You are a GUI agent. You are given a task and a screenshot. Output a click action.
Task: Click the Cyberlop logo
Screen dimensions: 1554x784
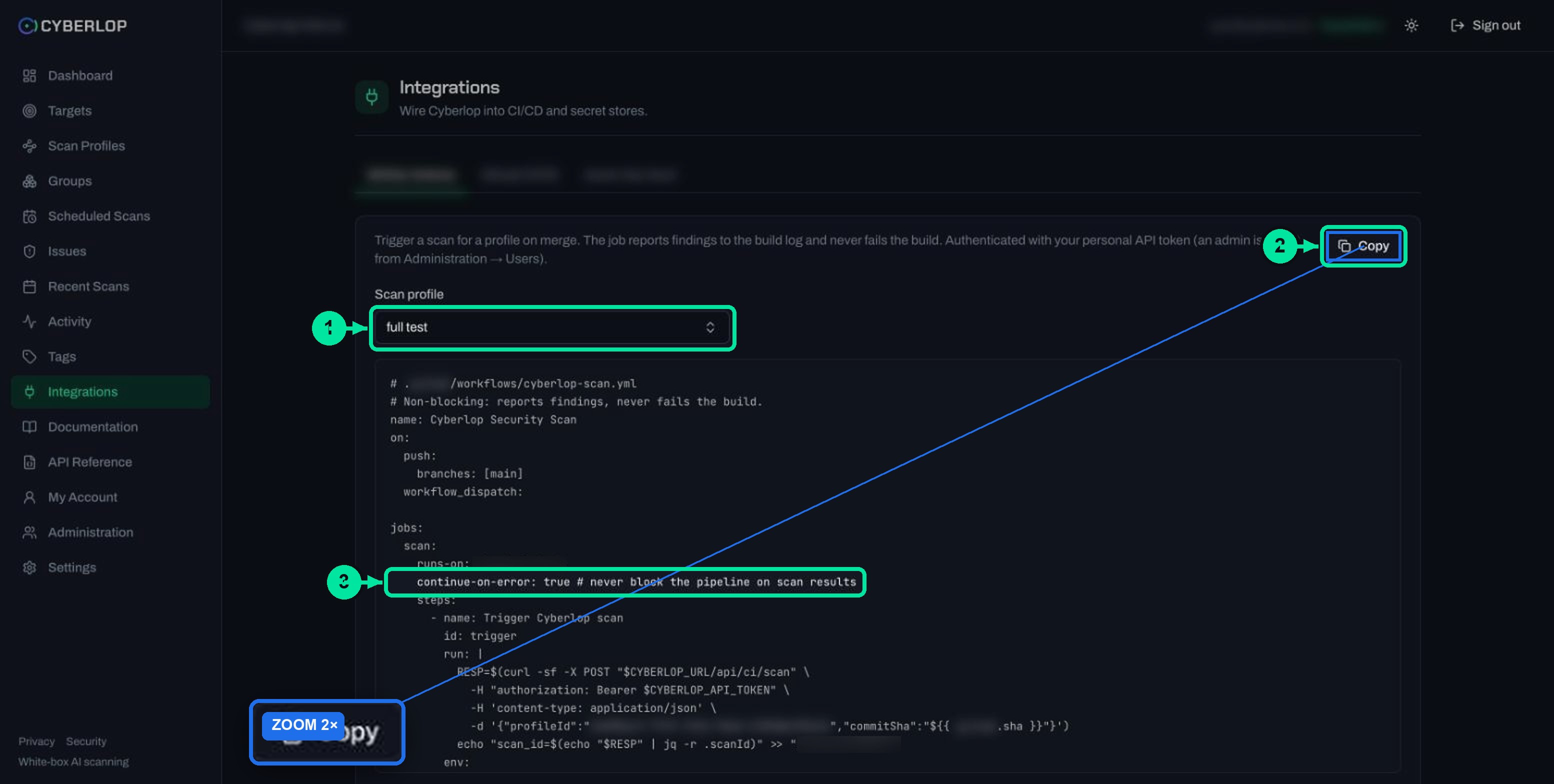(72, 25)
